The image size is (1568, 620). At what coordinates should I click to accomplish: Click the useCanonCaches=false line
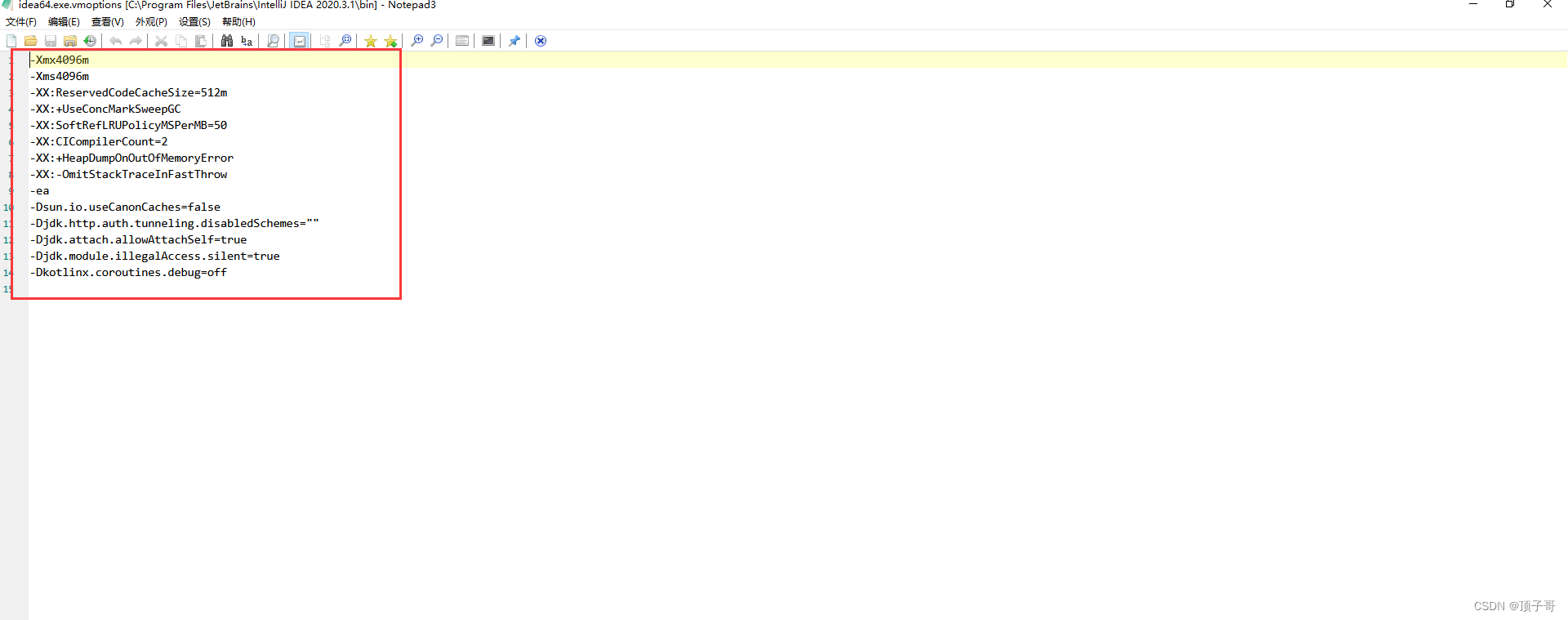click(125, 207)
